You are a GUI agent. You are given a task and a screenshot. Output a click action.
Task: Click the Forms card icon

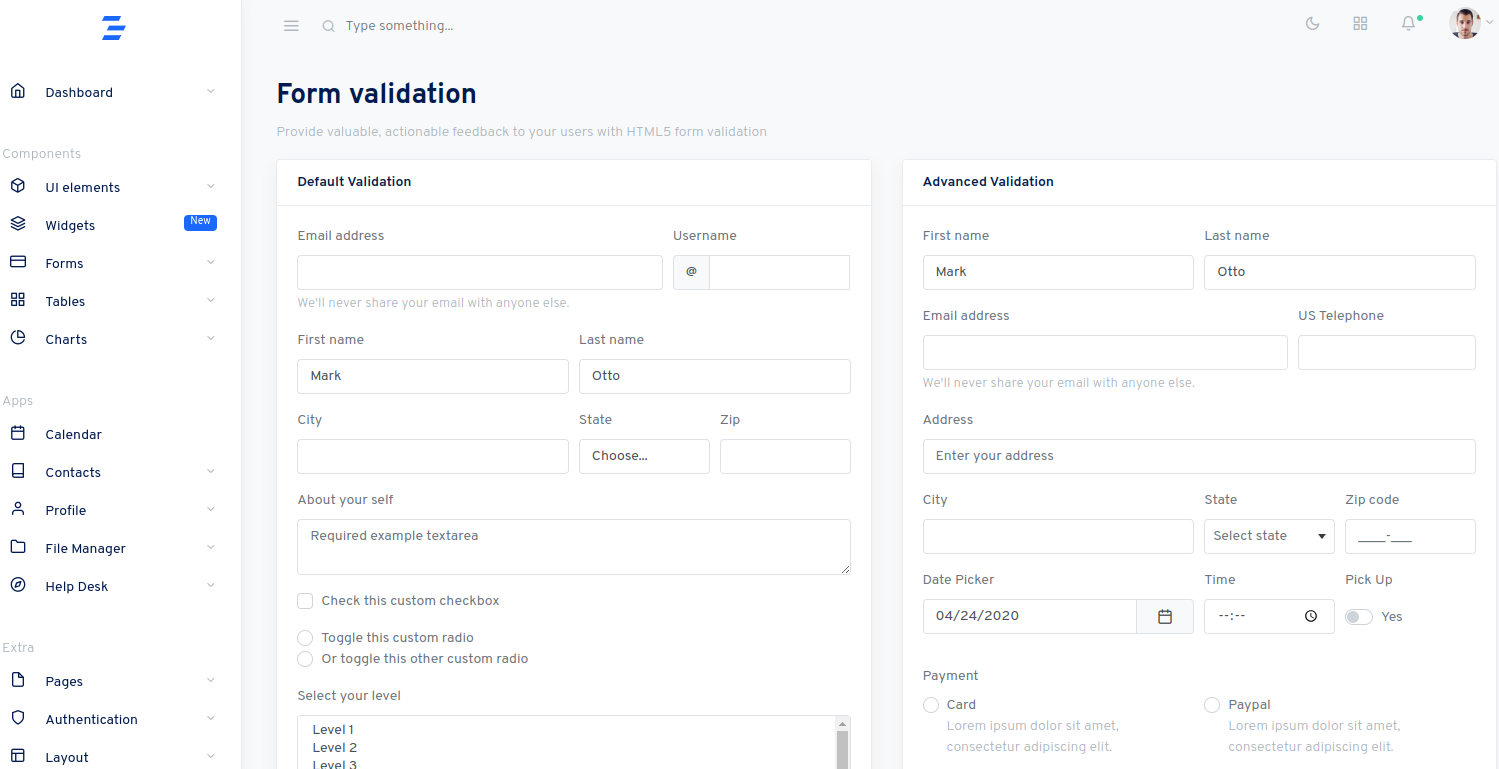point(17,262)
